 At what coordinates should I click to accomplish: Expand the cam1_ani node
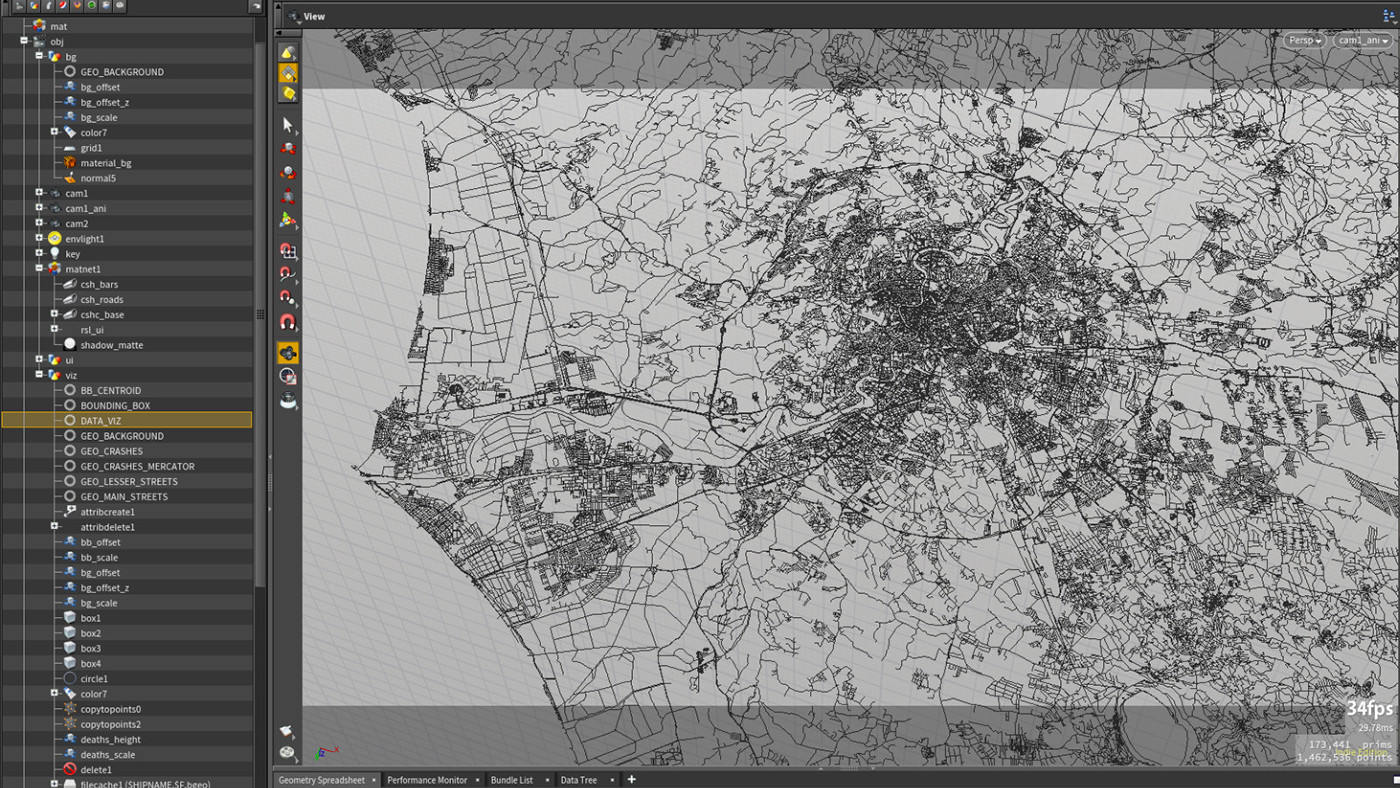39,208
